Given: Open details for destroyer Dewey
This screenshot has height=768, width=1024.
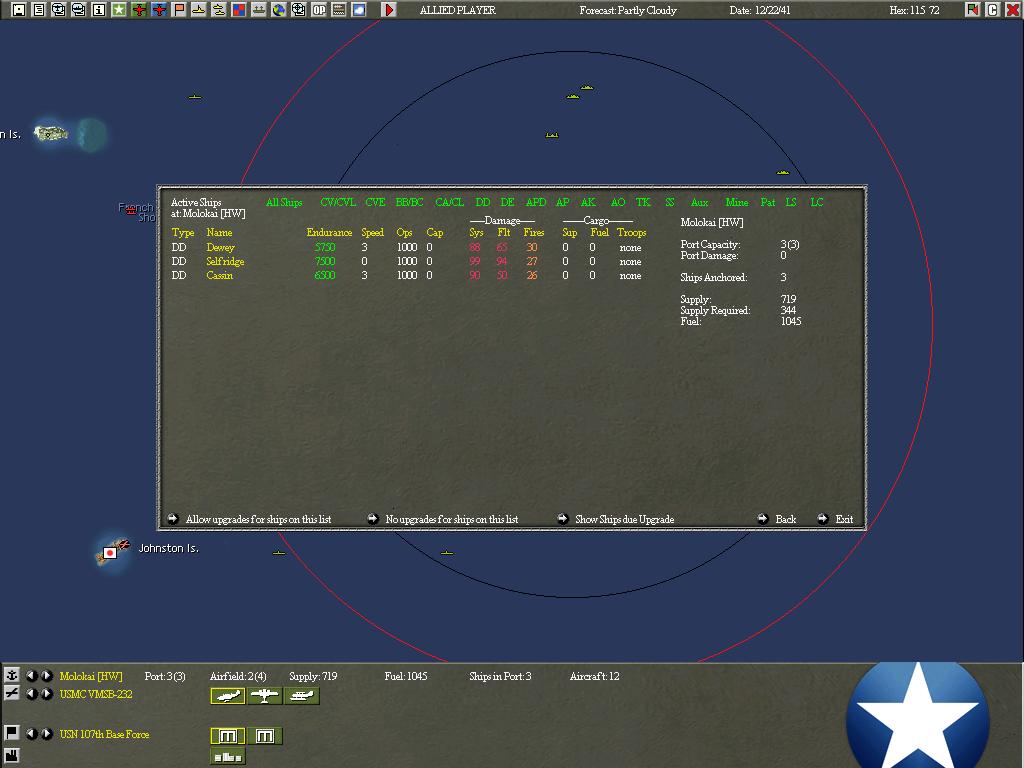Looking at the screenshot, I should (x=220, y=248).
